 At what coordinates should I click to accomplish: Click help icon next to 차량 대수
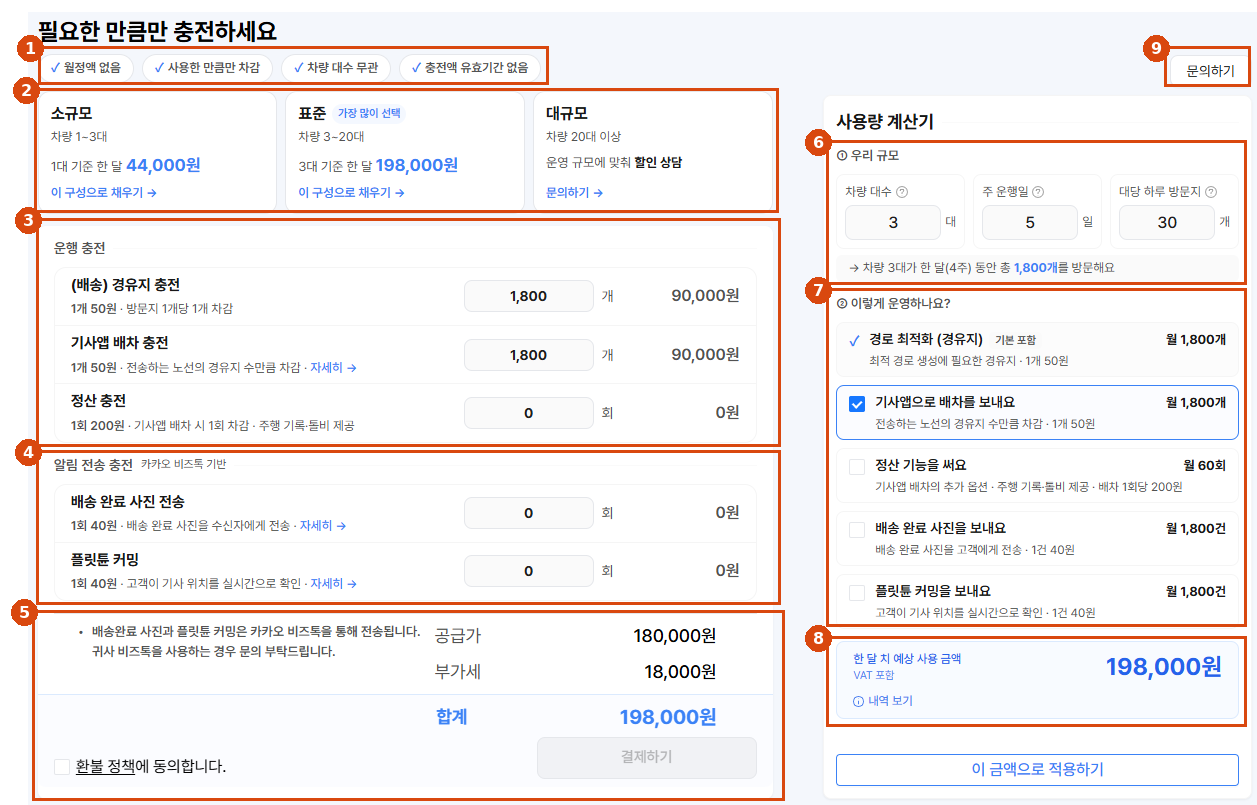pos(902,193)
